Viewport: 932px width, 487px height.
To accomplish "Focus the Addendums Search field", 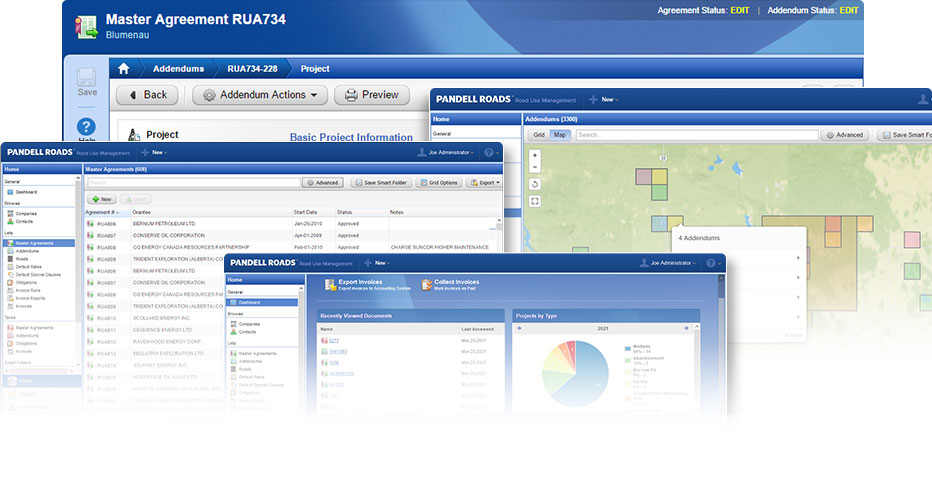I will 696,135.
